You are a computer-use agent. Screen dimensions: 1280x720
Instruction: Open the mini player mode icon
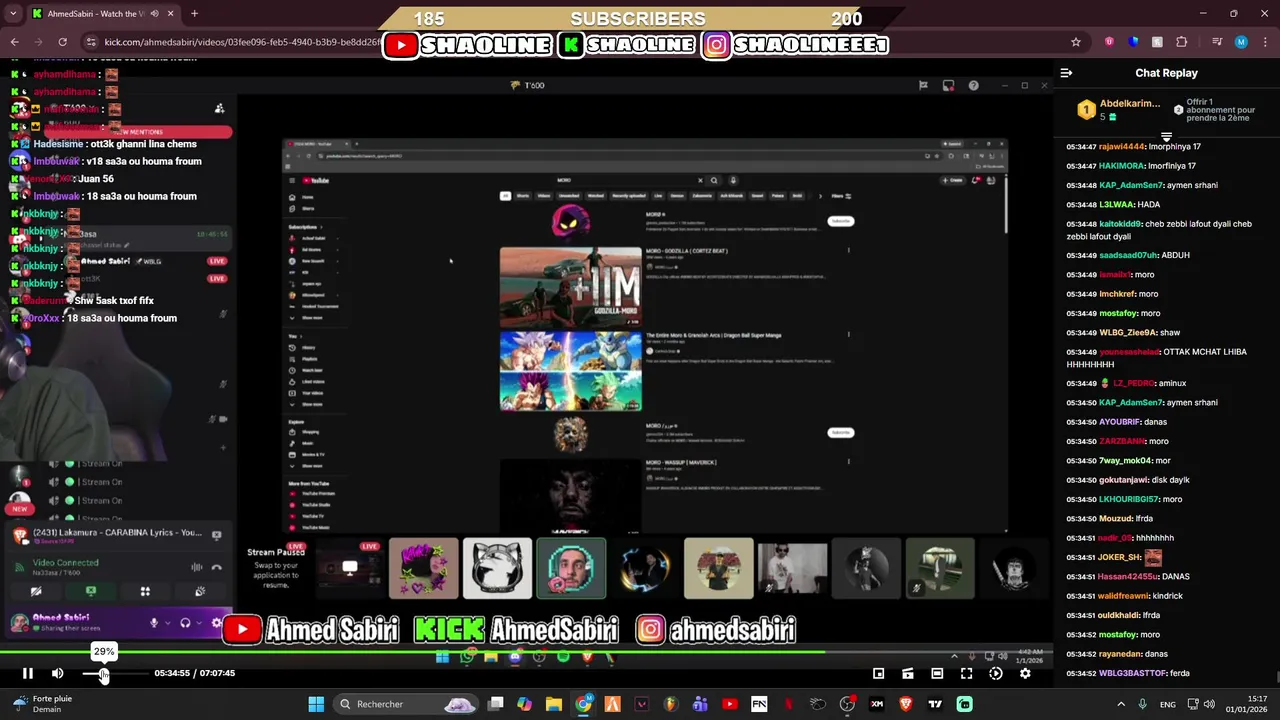(x=878, y=674)
